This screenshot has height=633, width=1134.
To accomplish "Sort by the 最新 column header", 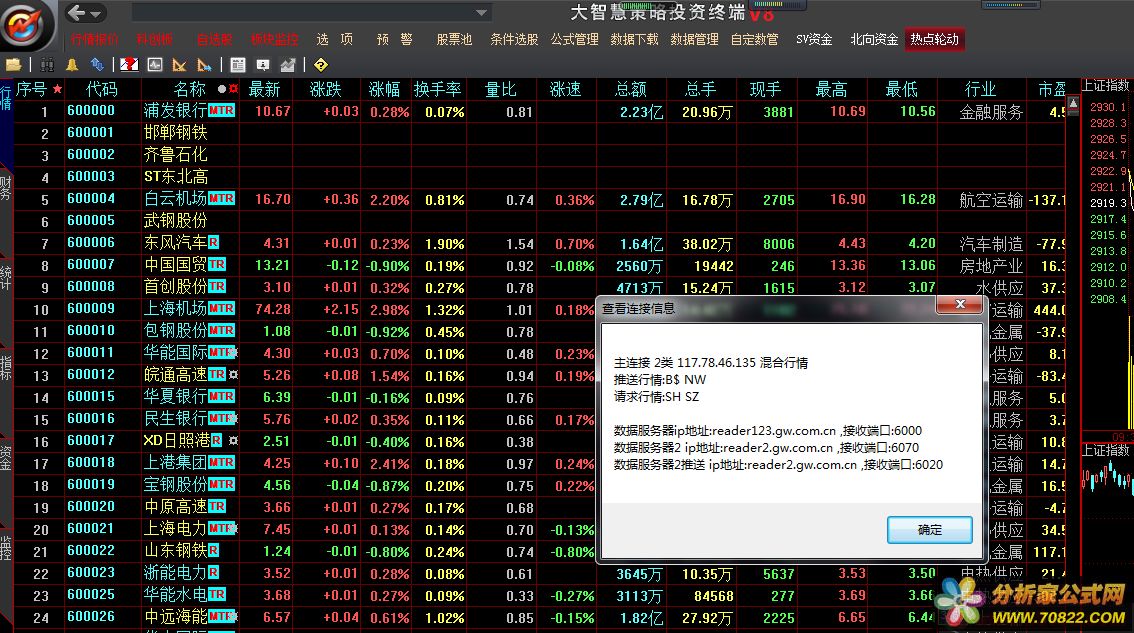I will click(264, 89).
